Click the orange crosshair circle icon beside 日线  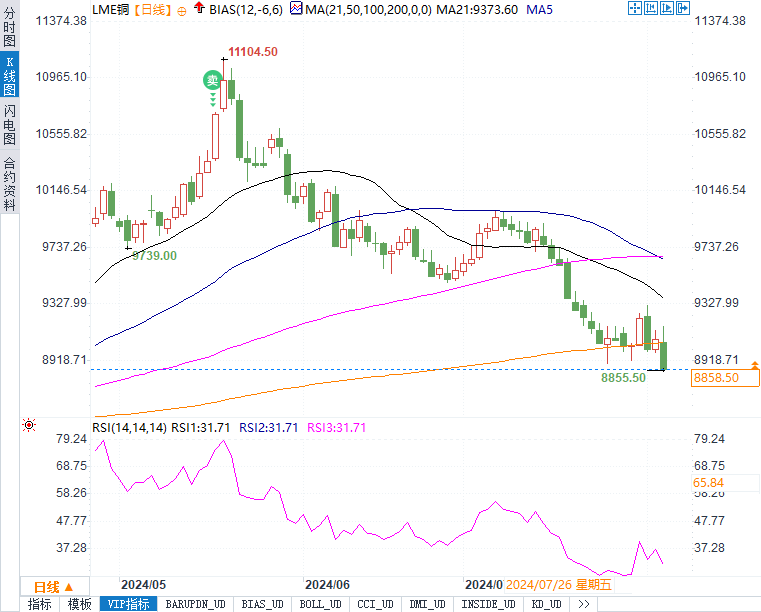[x=182, y=11]
